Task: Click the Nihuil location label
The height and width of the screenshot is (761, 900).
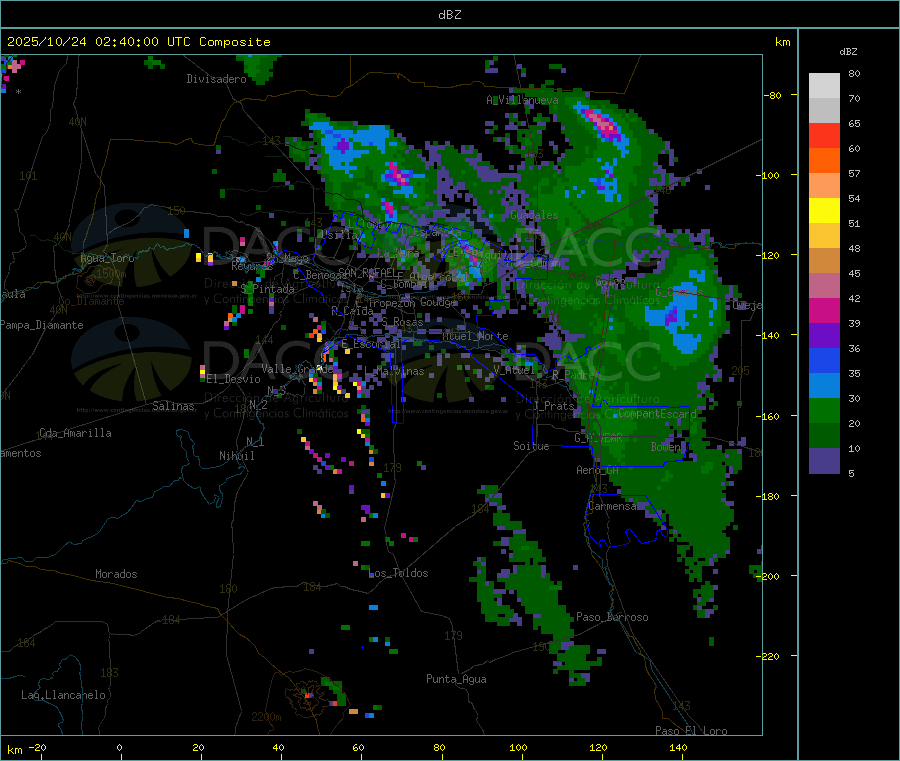Action: [x=236, y=456]
